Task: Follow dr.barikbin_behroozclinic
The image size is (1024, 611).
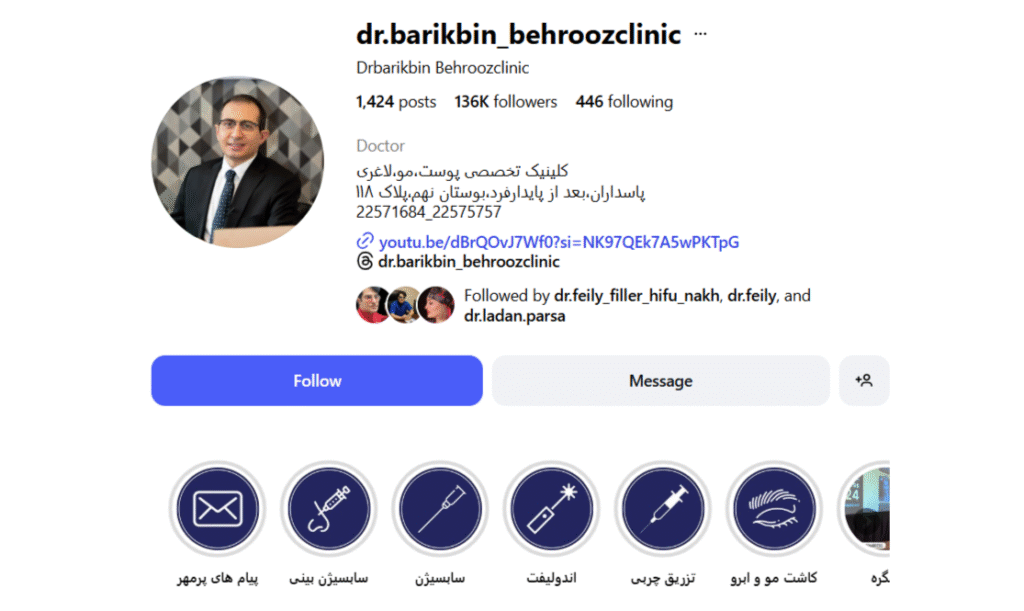Action: pyautogui.click(x=317, y=381)
